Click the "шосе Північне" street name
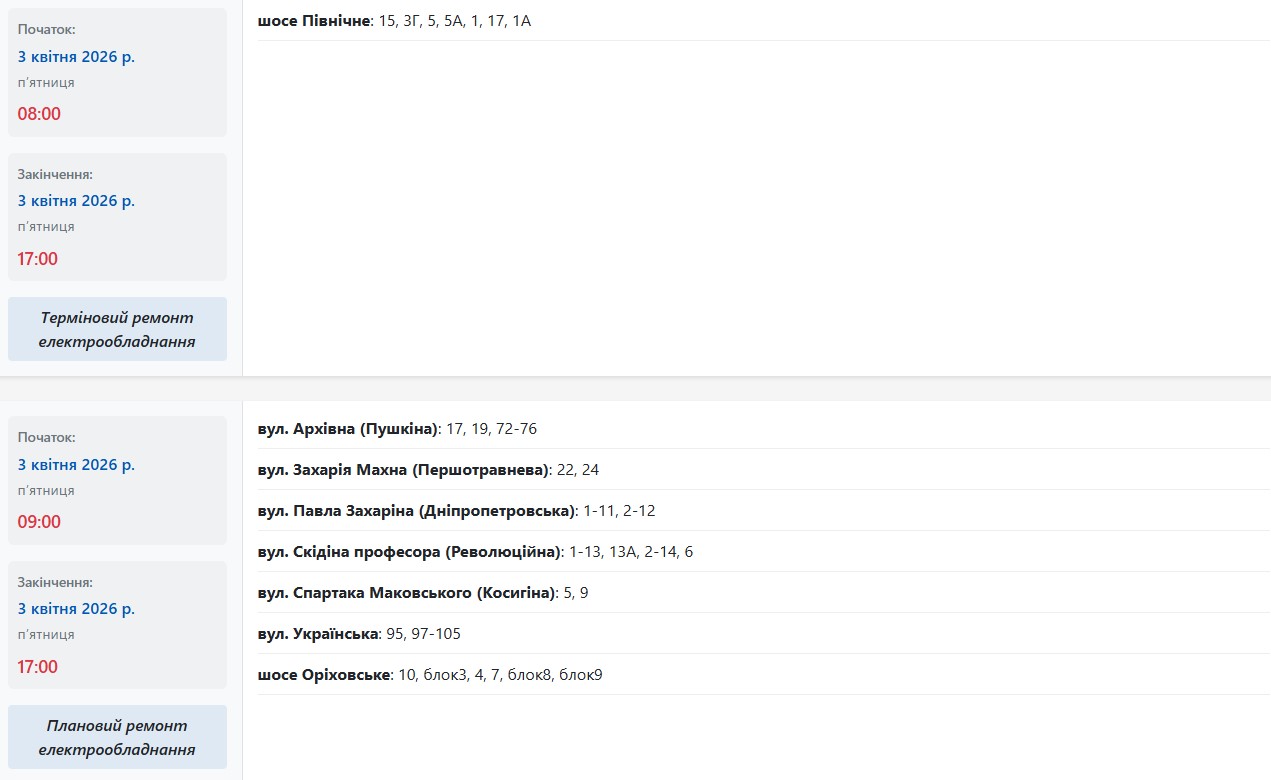The height and width of the screenshot is (780, 1271). coord(313,20)
